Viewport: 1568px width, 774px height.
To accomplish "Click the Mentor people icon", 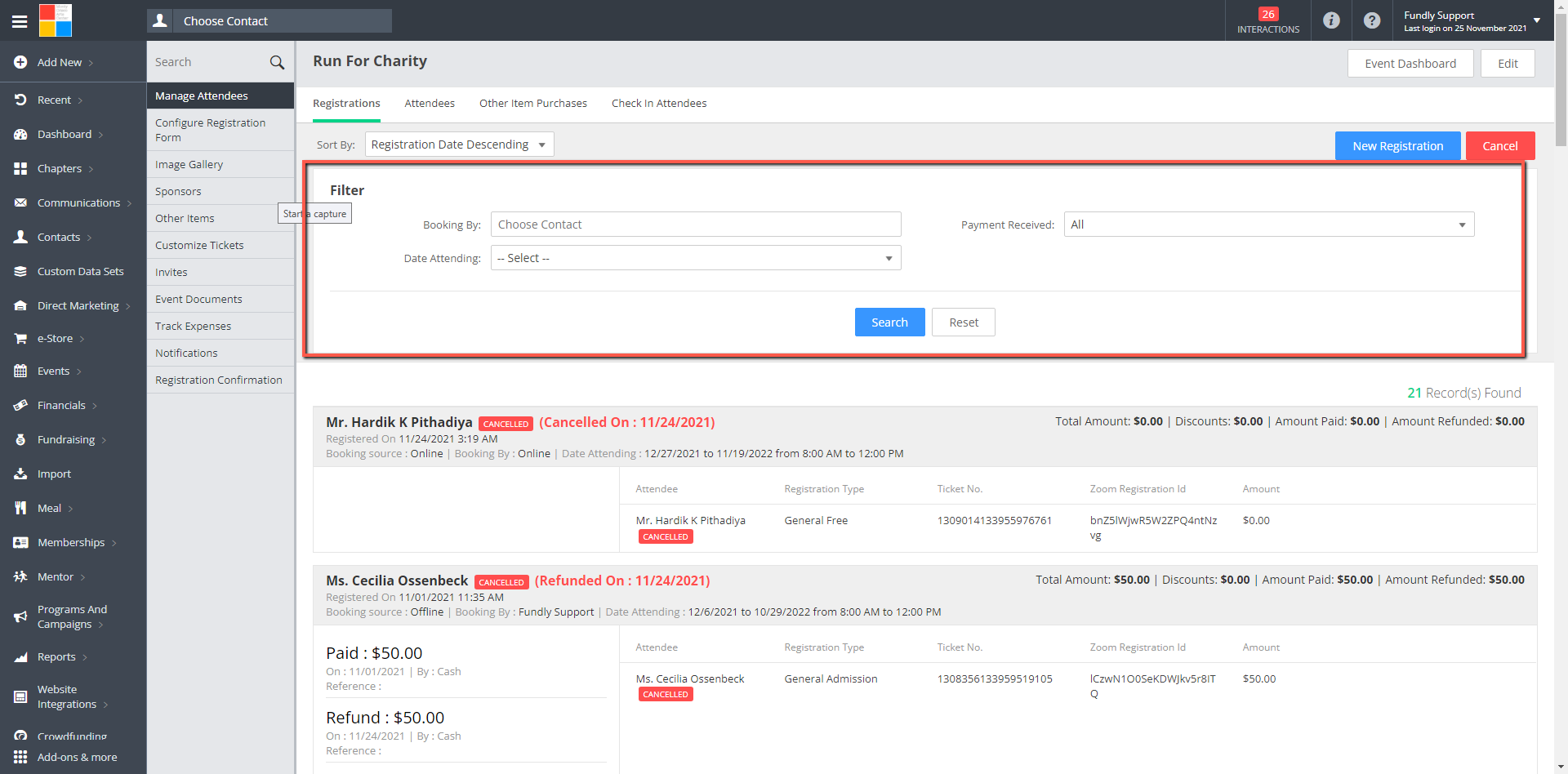I will click(x=20, y=576).
